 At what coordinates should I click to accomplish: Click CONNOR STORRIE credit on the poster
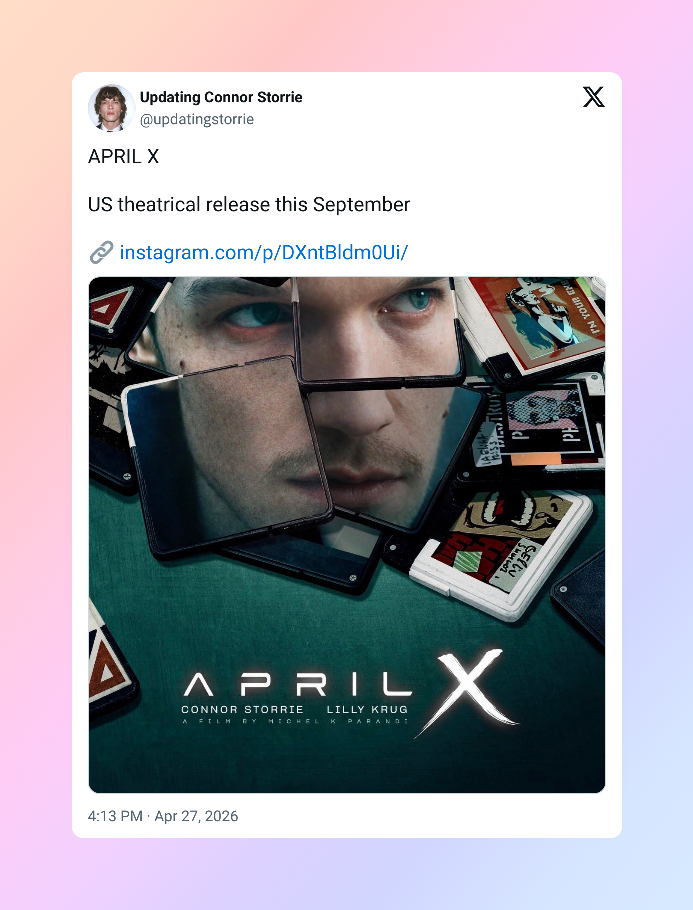pyautogui.click(x=242, y=709)
